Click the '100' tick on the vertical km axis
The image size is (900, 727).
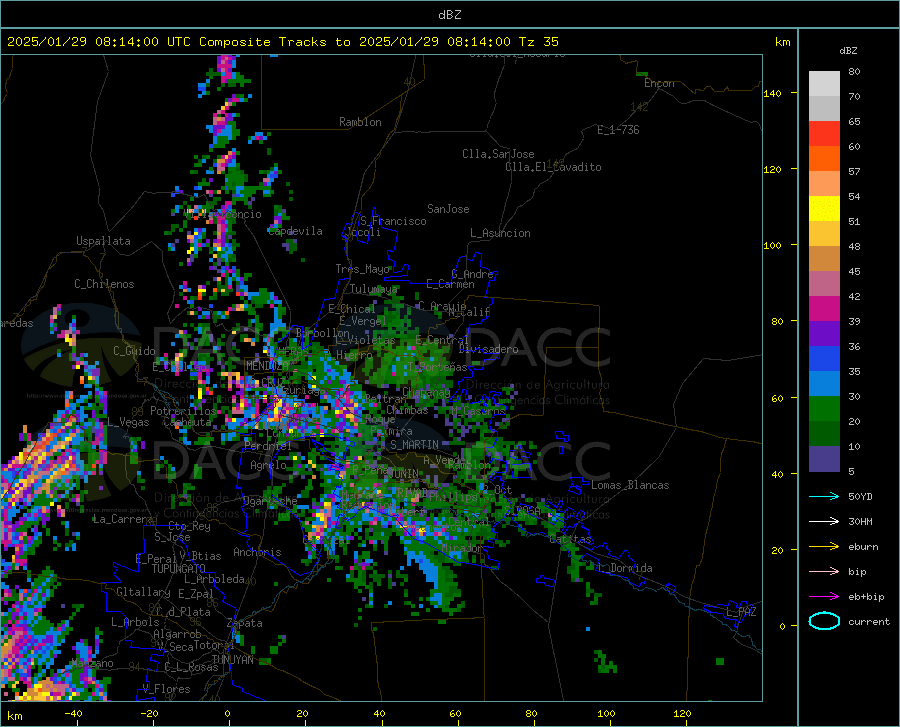pos(772,245)
